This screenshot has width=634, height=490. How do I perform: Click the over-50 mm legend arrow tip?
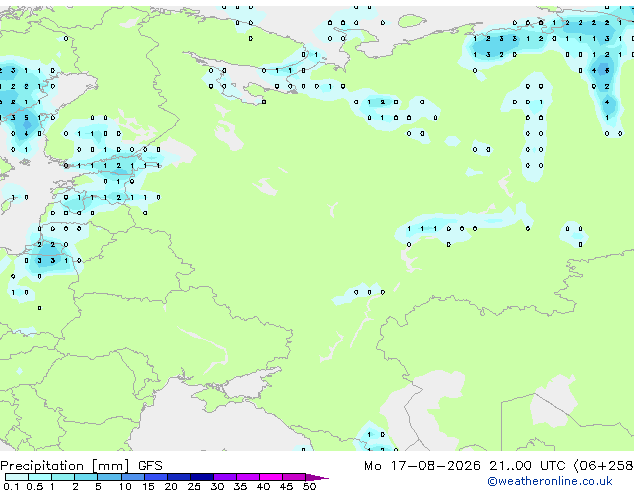pos(317,477)
